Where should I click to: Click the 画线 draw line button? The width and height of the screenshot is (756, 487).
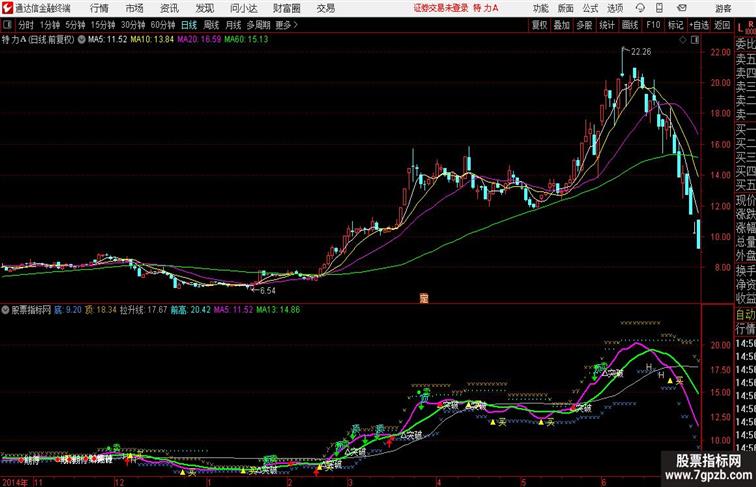(630, 25)
